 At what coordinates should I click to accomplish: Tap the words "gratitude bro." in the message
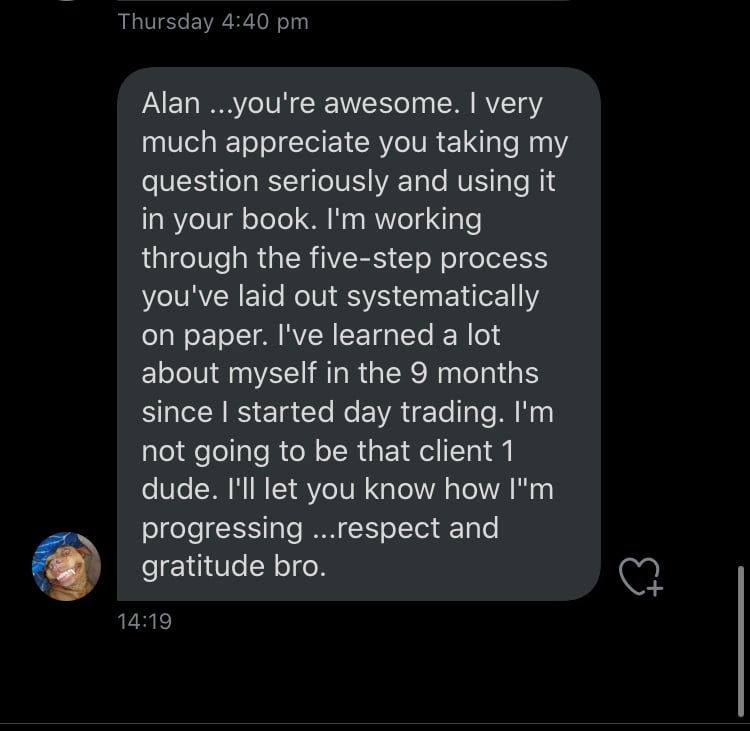point(234,566)
